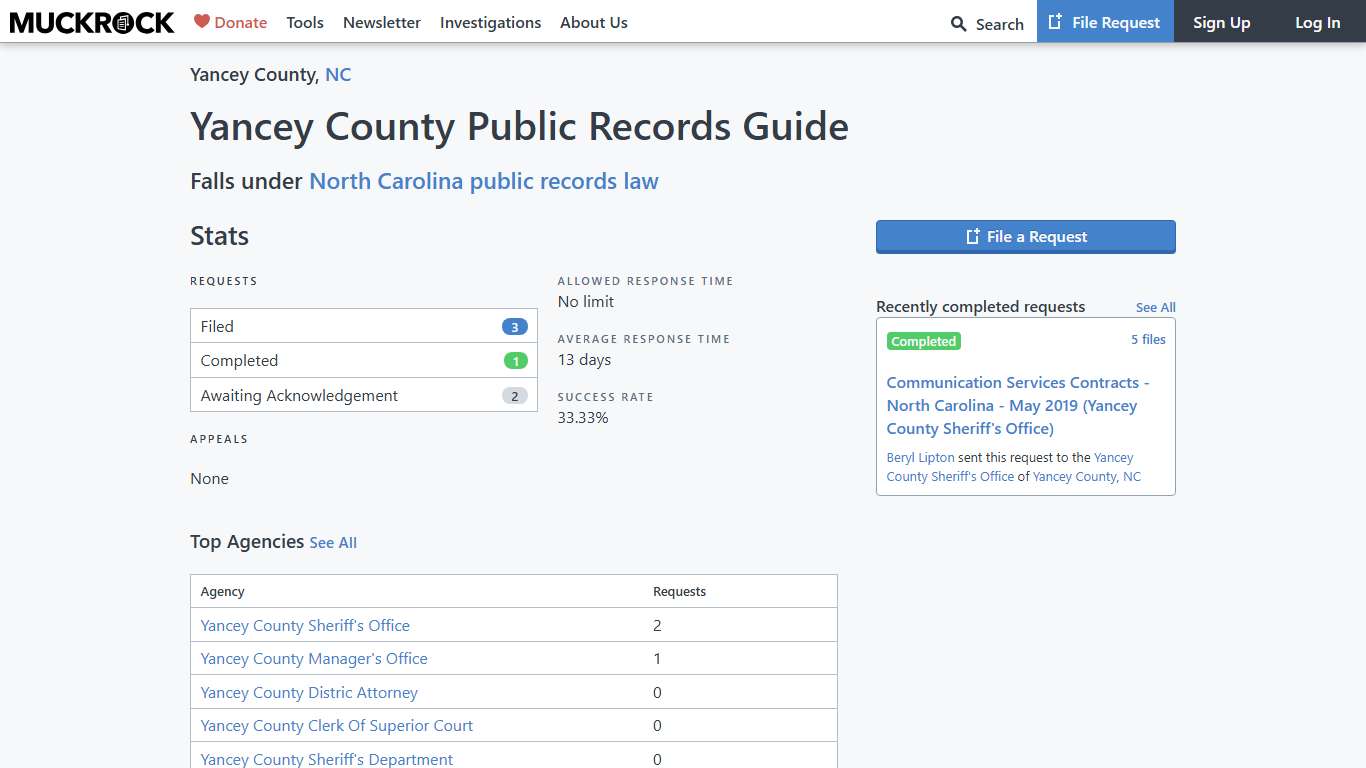This screenshot has height=768, width=1366.
Task: Open the About Us page
Action: point(594,22)
